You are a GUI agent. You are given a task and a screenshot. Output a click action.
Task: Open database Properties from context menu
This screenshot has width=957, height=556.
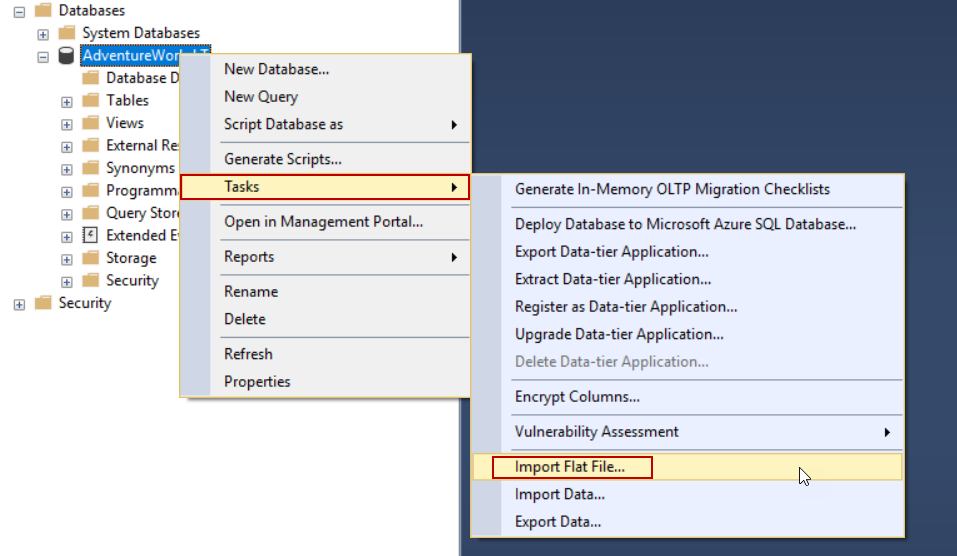257,381
